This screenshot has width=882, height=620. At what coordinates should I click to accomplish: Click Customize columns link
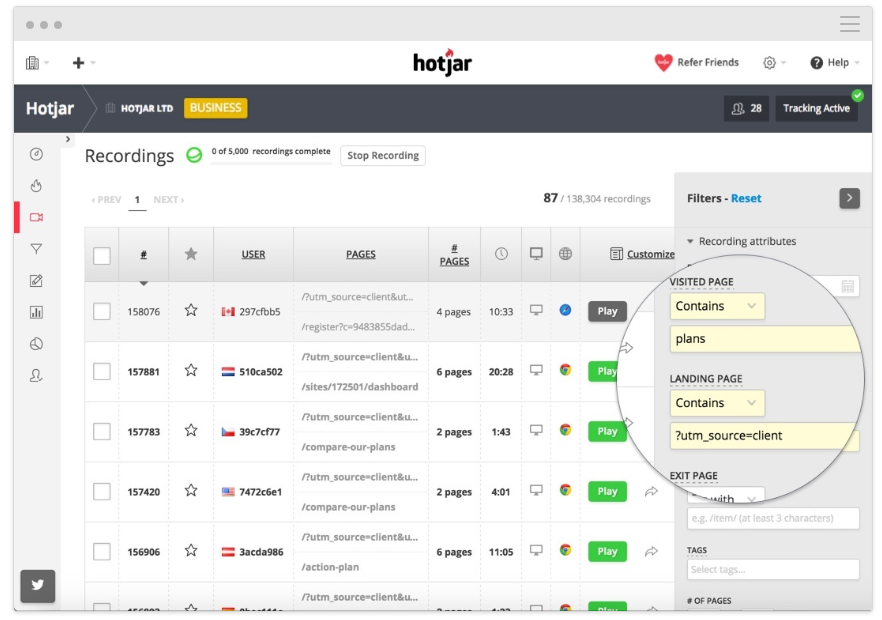(x=642, y=254)
